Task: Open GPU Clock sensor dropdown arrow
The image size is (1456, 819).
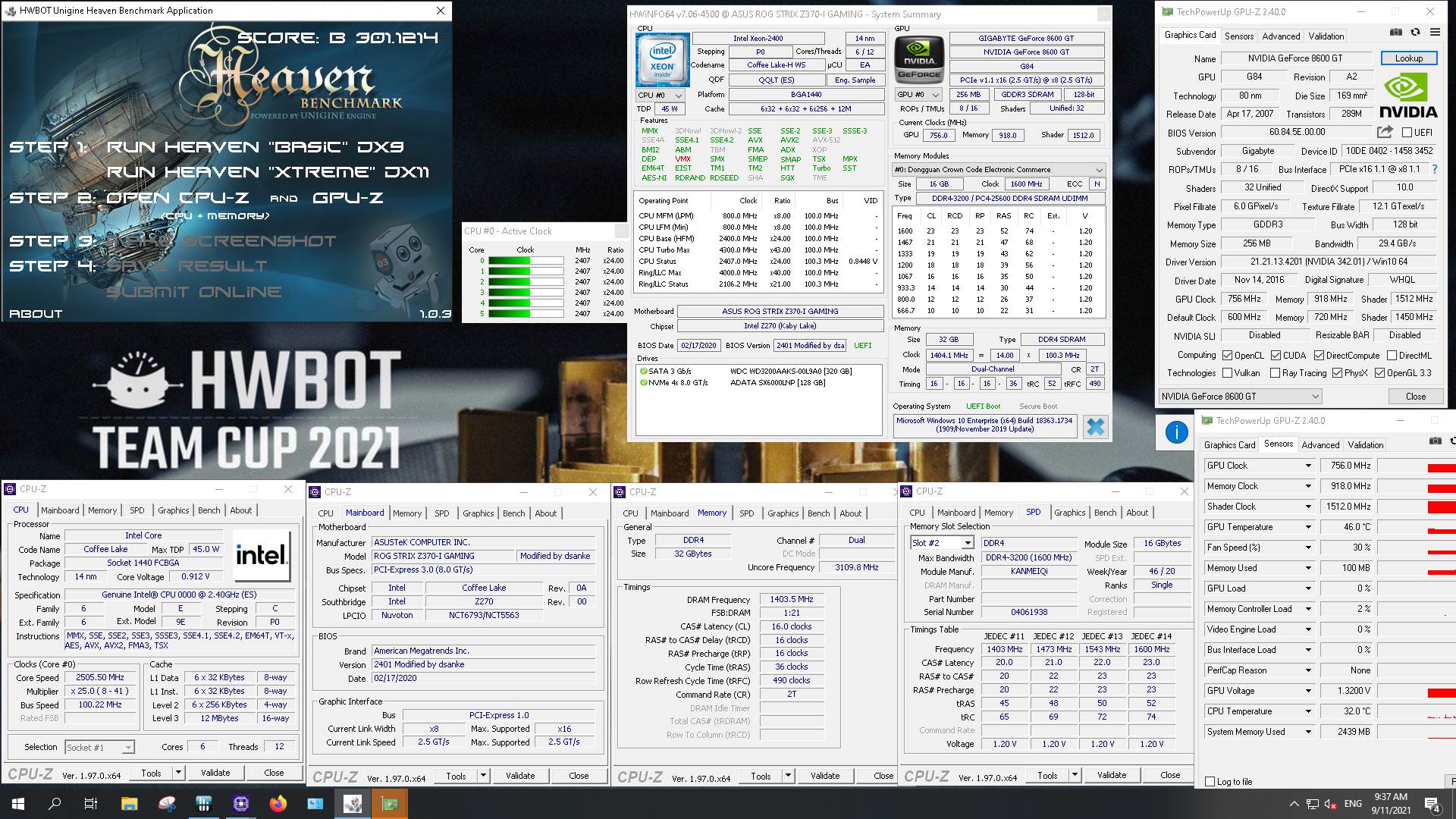Action: pos(1308,466)
